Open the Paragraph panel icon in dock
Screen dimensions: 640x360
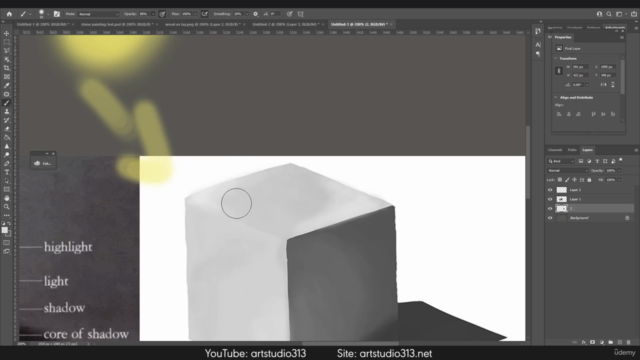[538, 54]
